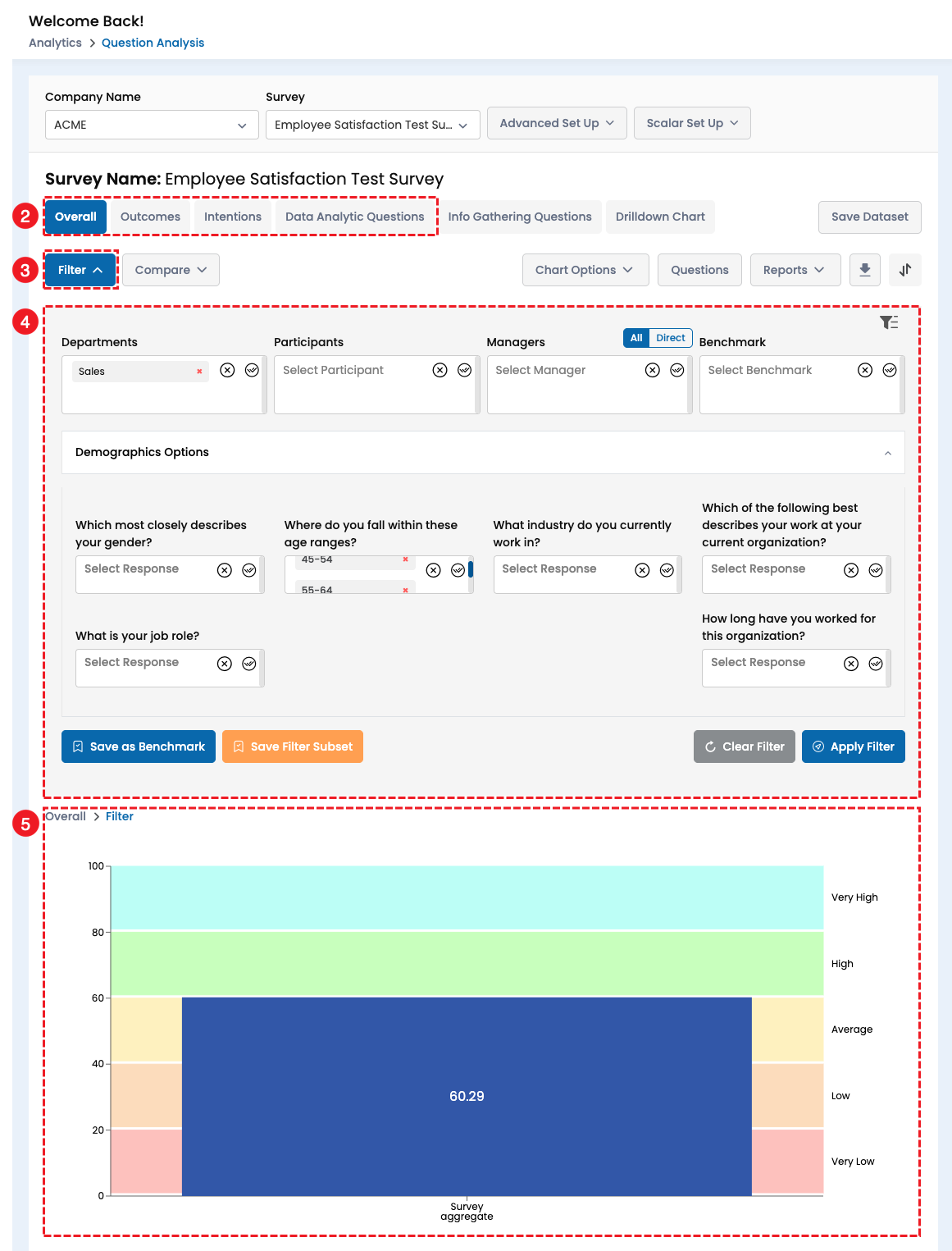Clear tenure response x circle icon
Viewport: 952px width, 1251px height.
851,664
